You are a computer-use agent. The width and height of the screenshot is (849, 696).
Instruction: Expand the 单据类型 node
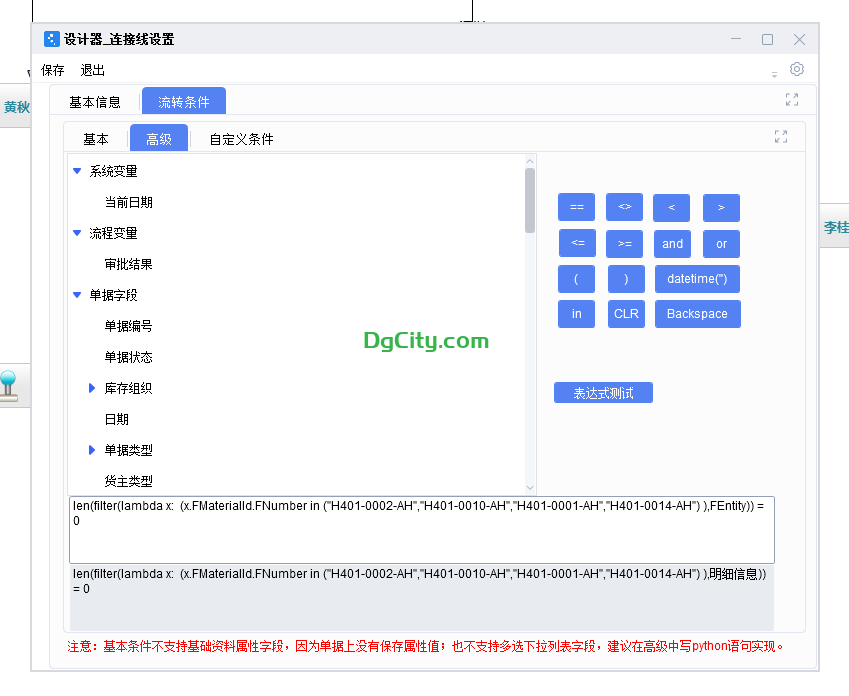(x=92, y=450)
